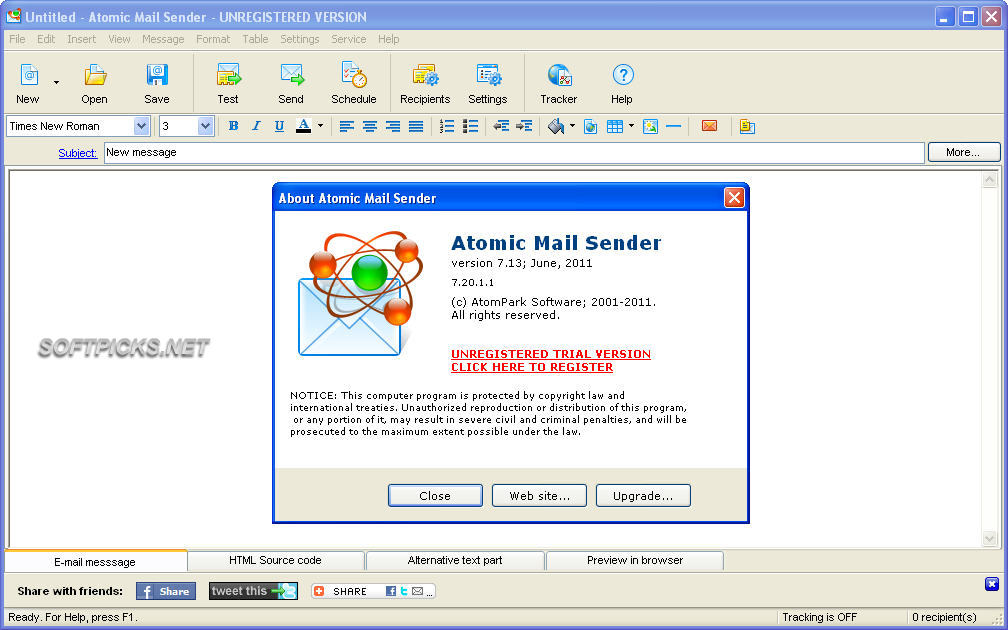
Task: Open the font color dropdown arrow
Action: [320, 126]
